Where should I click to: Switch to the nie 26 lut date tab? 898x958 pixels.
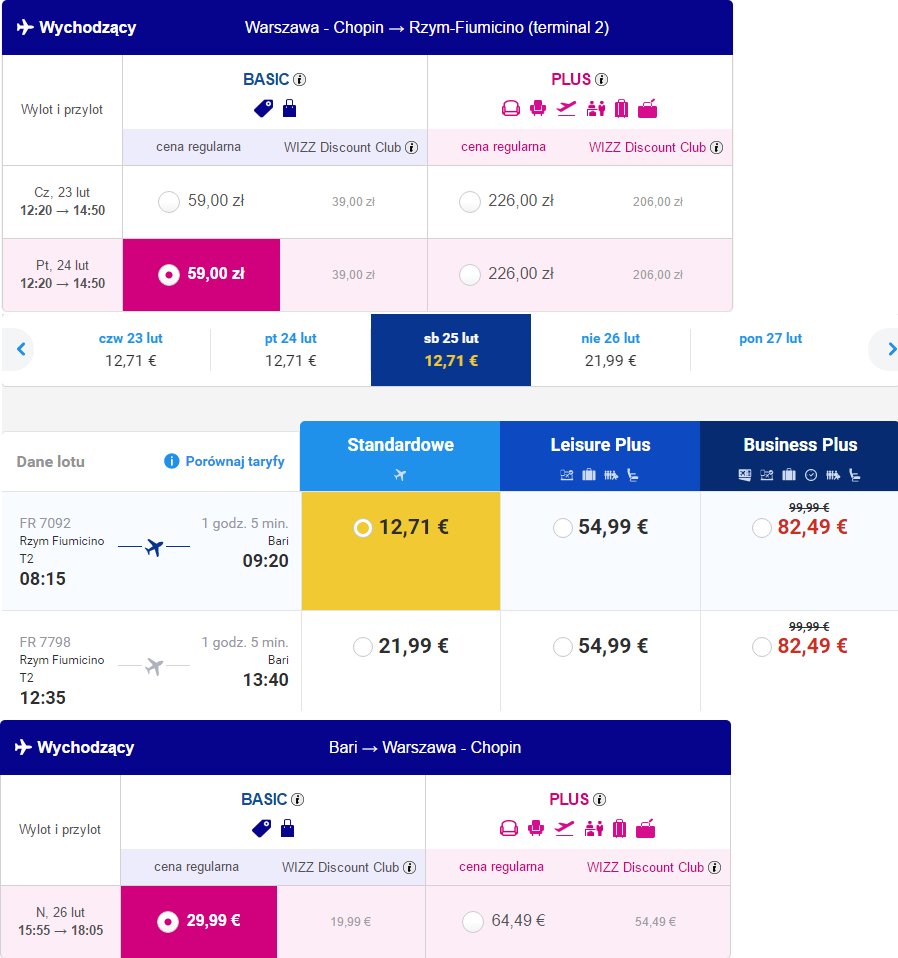pyautogui.click(x=610, y=349)
